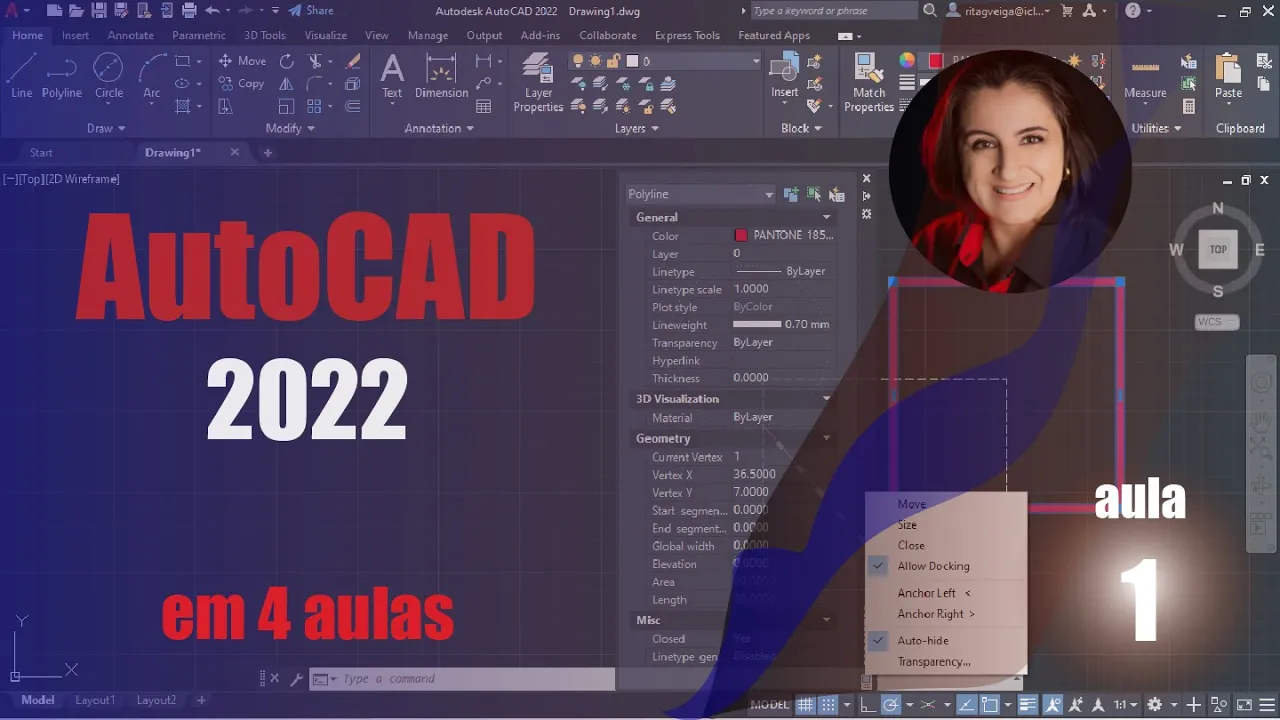The height and width of the screenshot is (720, 1280).
Task: Click the PANTONE color swatch in Properties
Action: pyautogui.click(x=741, y=235)
